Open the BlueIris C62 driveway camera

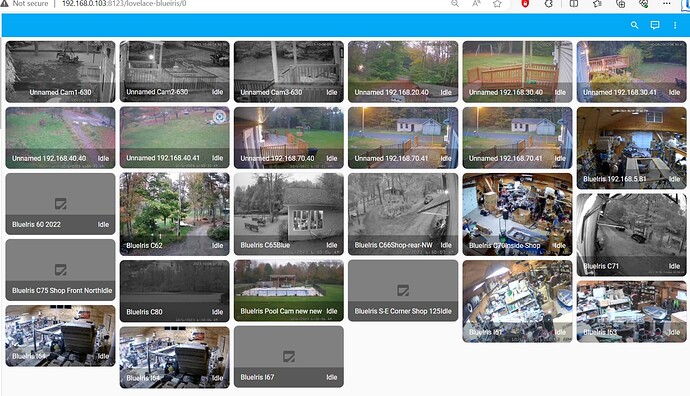click(175, 214)
